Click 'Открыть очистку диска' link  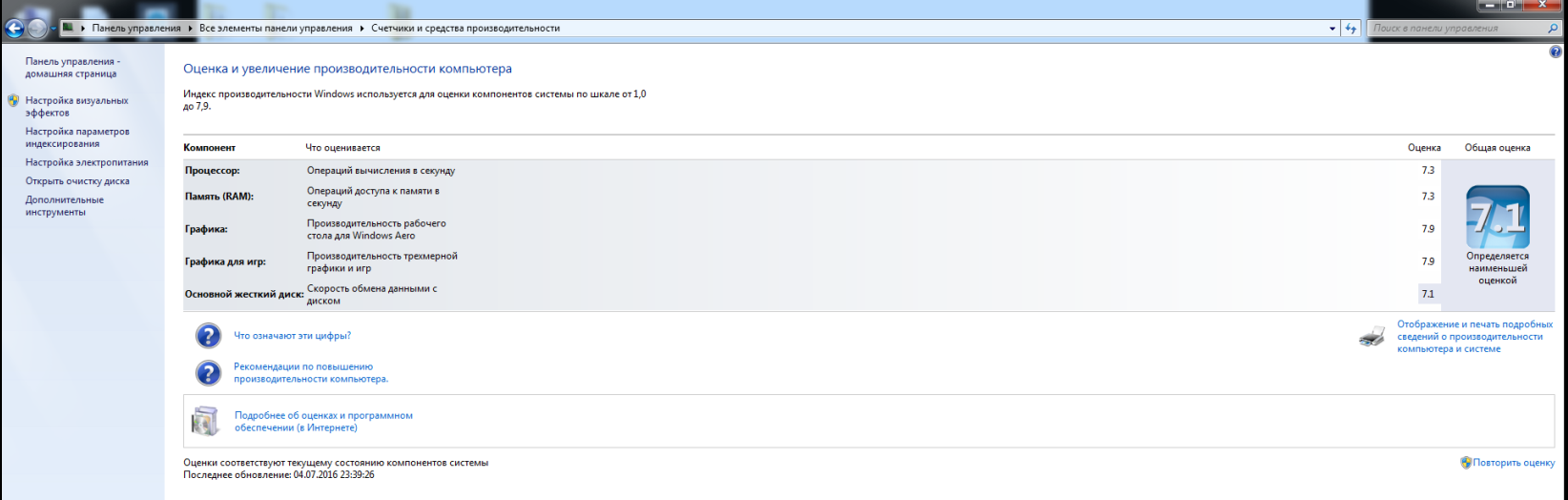pyautogui.click(x=77, y=181)
